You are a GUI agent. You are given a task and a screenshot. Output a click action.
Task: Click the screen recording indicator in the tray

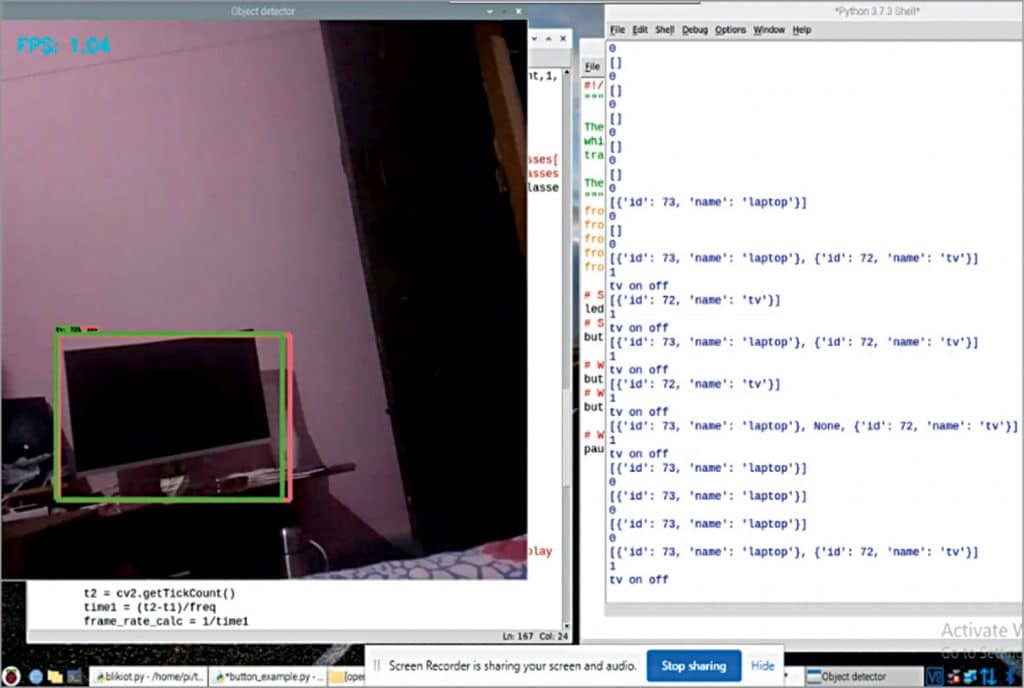956,675
